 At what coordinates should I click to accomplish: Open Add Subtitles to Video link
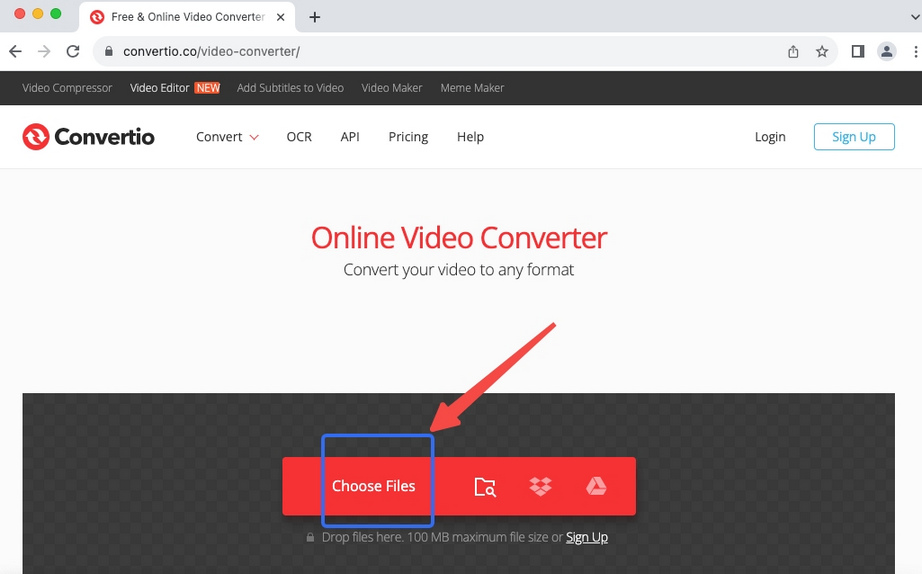[290, 88]
